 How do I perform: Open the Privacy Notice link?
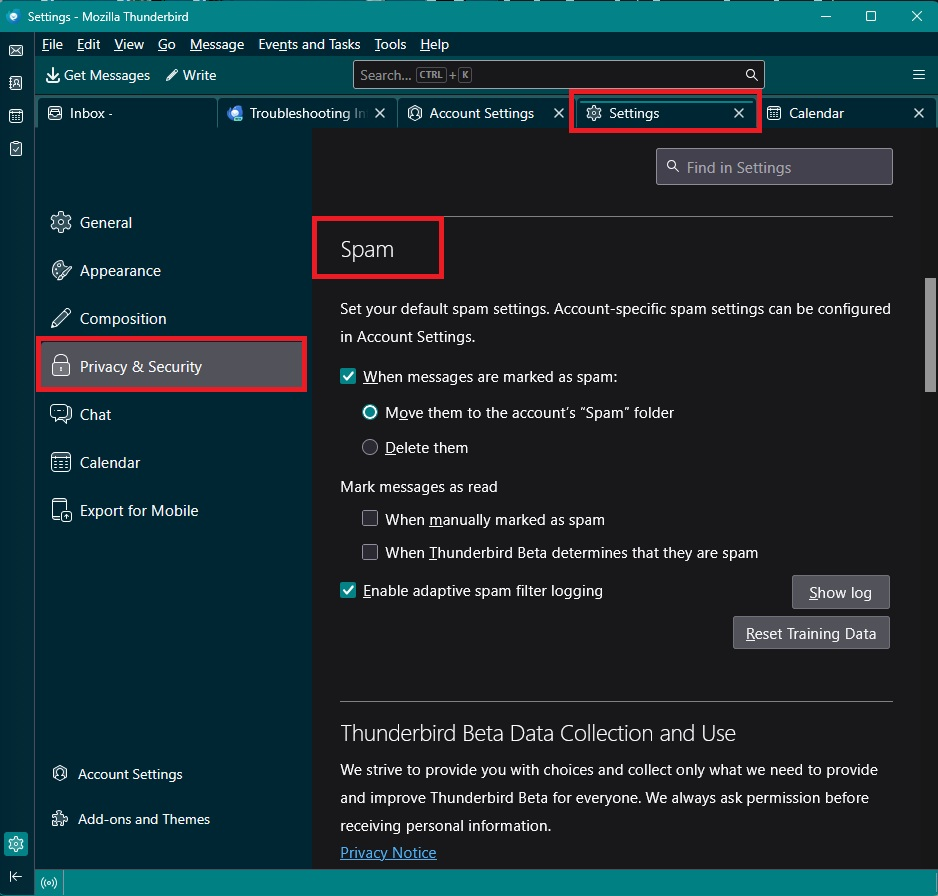pyautogui.click(x=388, y=852)
